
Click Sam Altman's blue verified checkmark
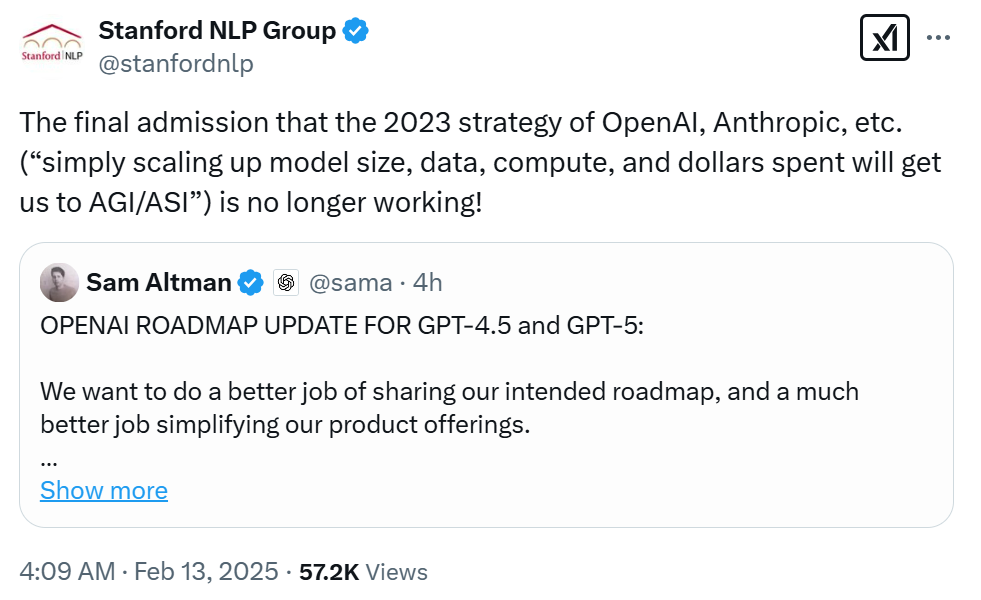251,283
